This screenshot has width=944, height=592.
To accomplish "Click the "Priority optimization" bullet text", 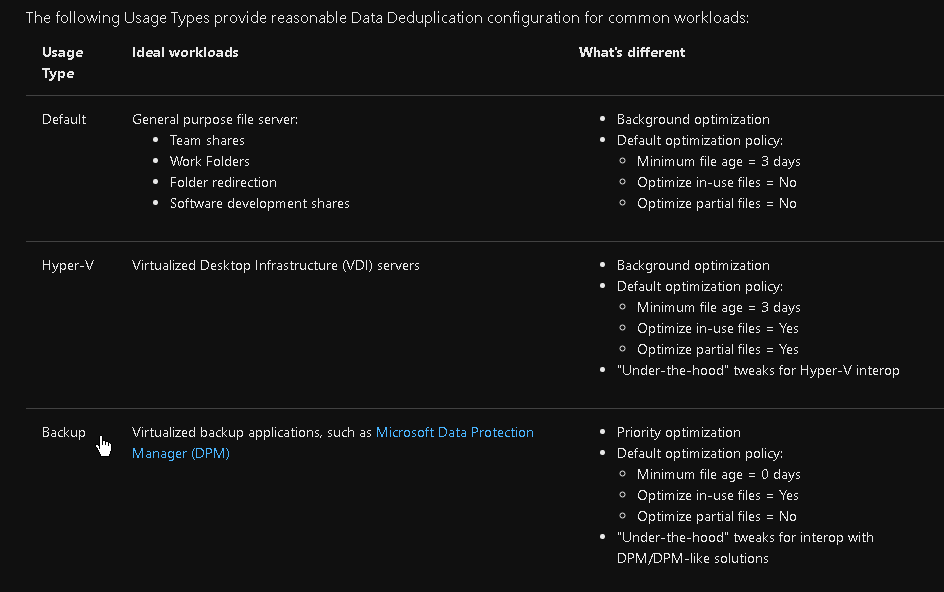I will click(x=678, y=432).
